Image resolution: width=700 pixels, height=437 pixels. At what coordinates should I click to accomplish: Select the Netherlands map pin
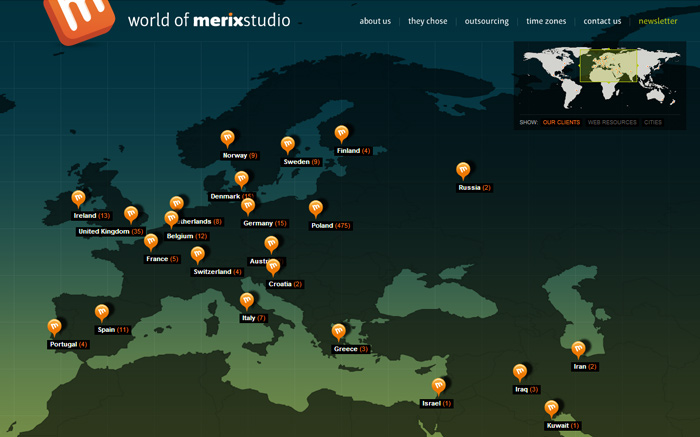pyautogui.click(x=177, y=203)
